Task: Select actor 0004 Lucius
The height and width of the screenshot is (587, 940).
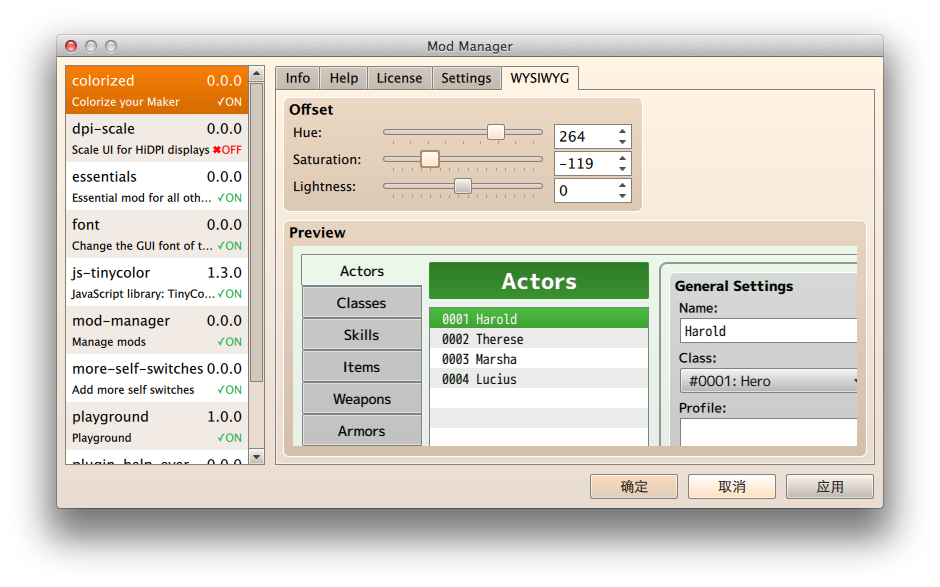Action: (x=539, y=379)
